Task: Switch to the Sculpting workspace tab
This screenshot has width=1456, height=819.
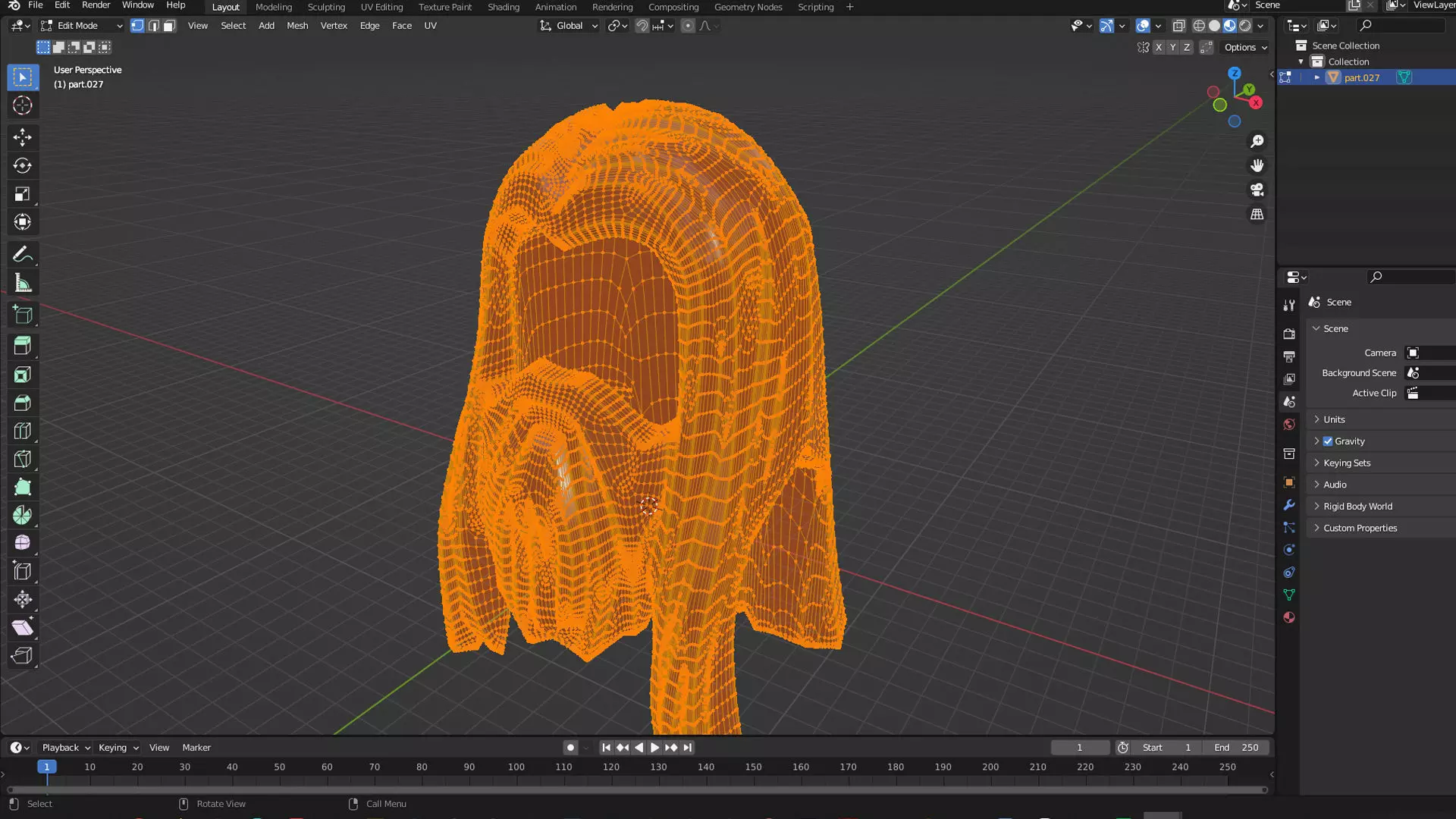Action: 326,7
